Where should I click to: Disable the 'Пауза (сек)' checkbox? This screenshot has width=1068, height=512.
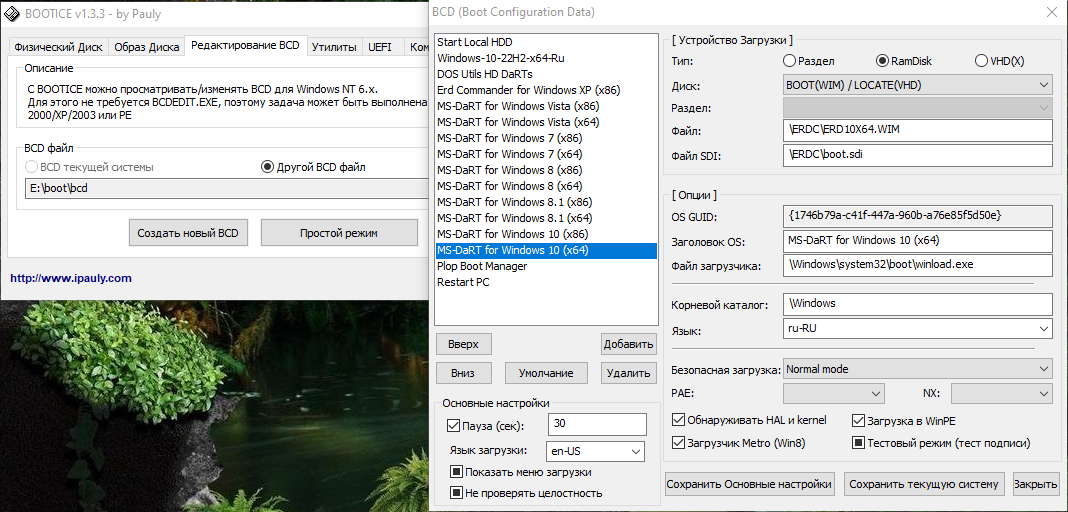(453, 426)
